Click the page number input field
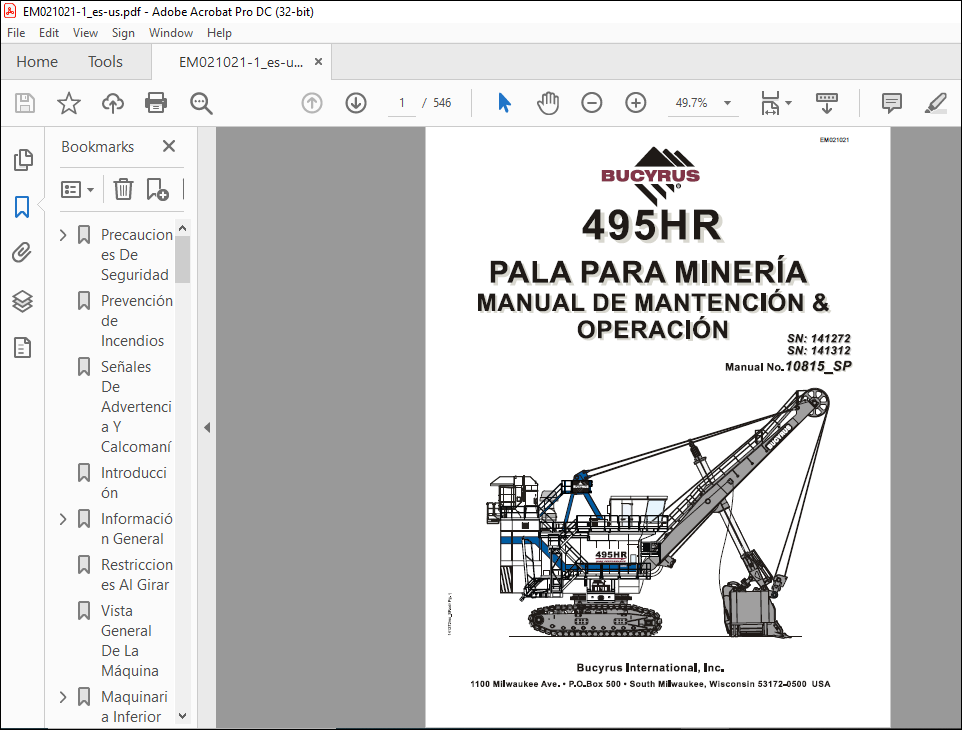 [402, 103]
